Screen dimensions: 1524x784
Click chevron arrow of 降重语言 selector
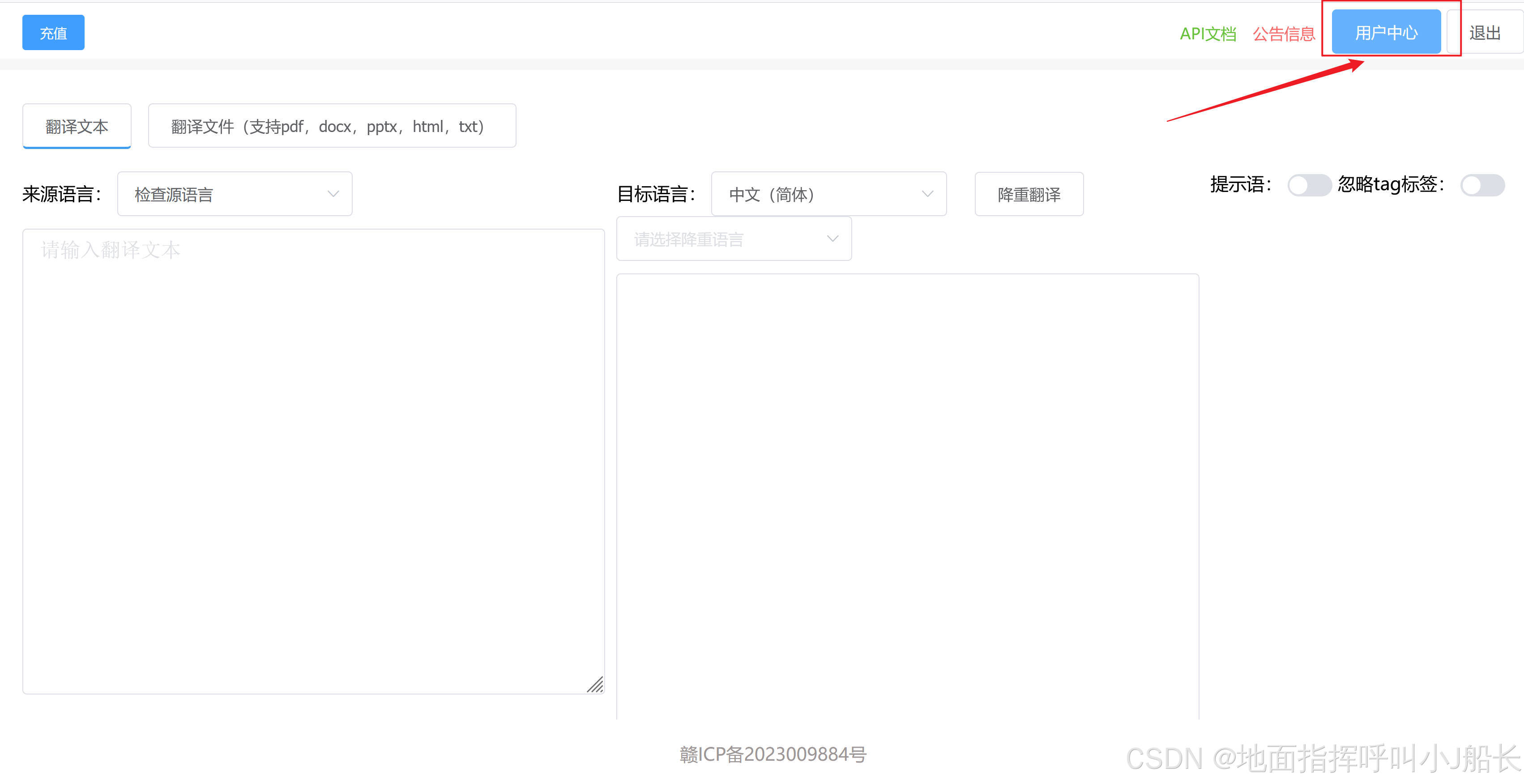tap(832, 239)
